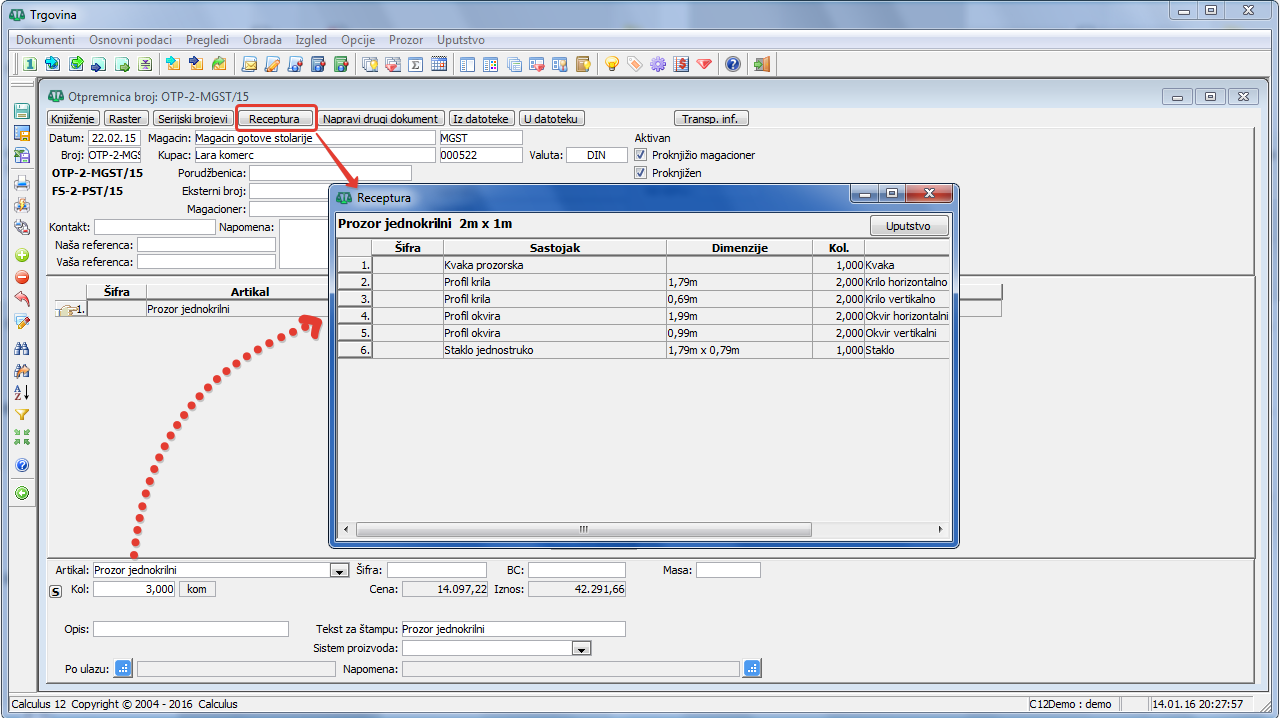Expand the Artikal dropdown

[338, 571]
